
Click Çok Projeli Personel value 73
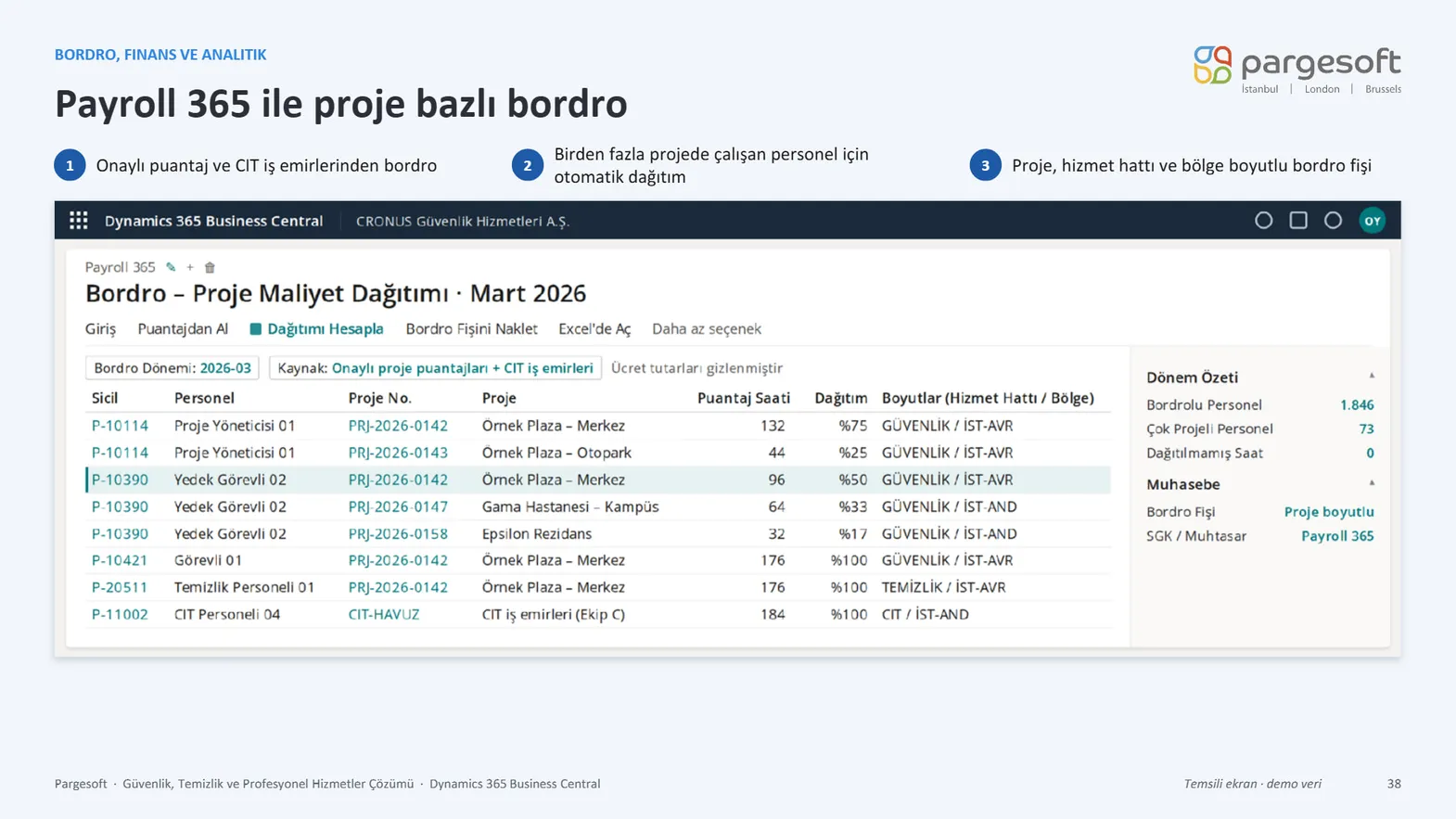1366,429
